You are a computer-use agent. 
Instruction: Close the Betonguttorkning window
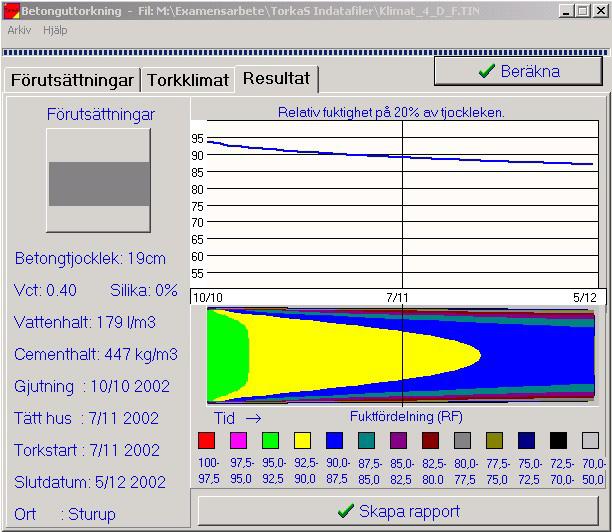pos(601,11)
